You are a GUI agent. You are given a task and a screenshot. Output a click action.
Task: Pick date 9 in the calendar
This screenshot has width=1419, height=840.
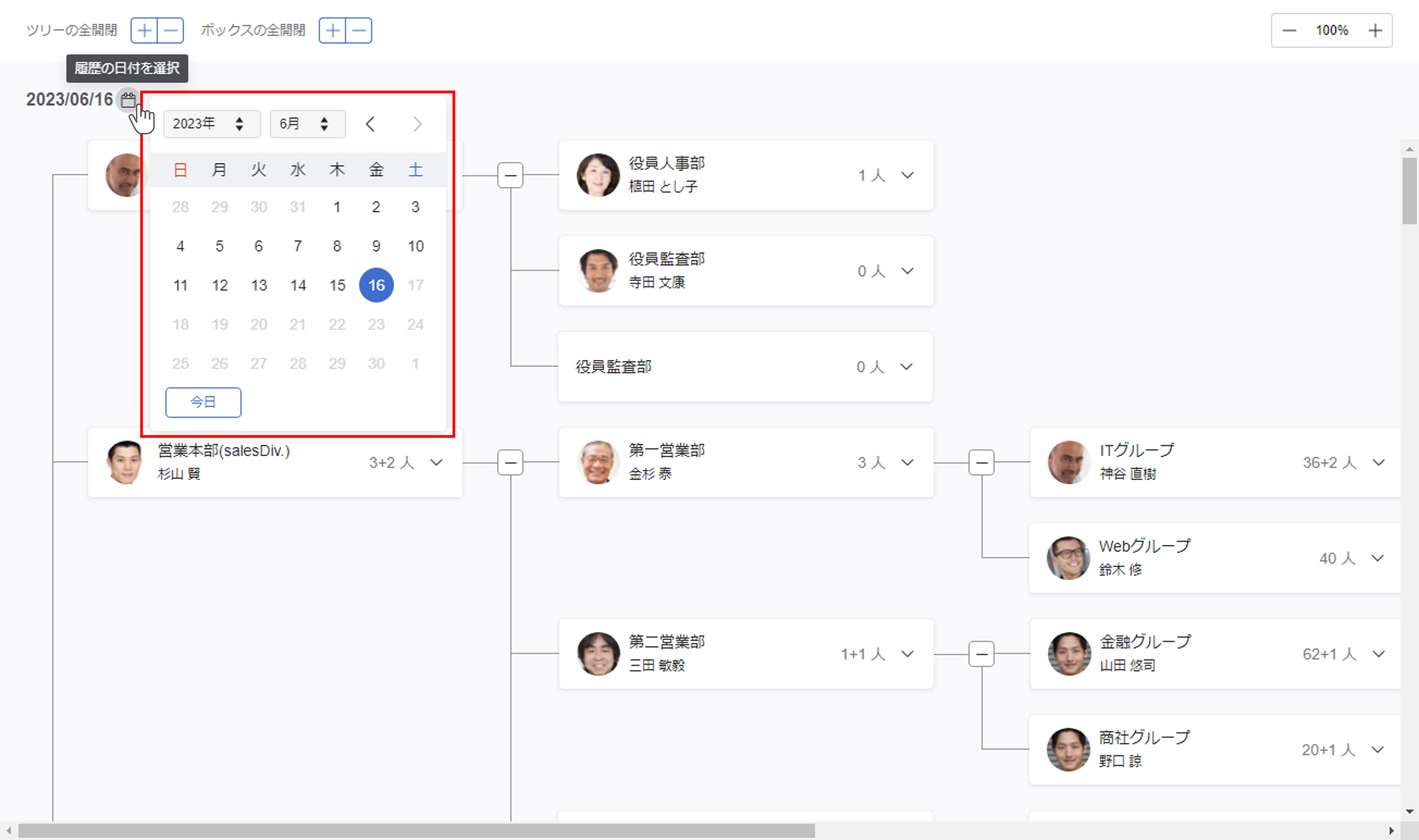(376, 246)
